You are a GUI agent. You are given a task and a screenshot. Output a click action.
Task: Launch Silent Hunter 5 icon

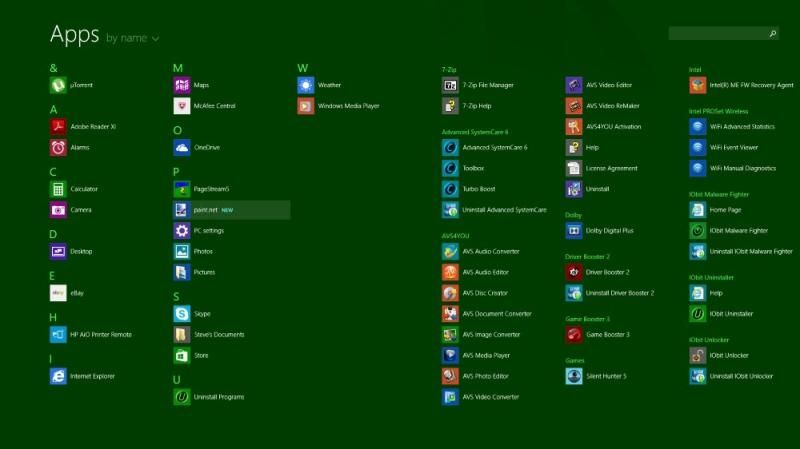coord(574,376)
